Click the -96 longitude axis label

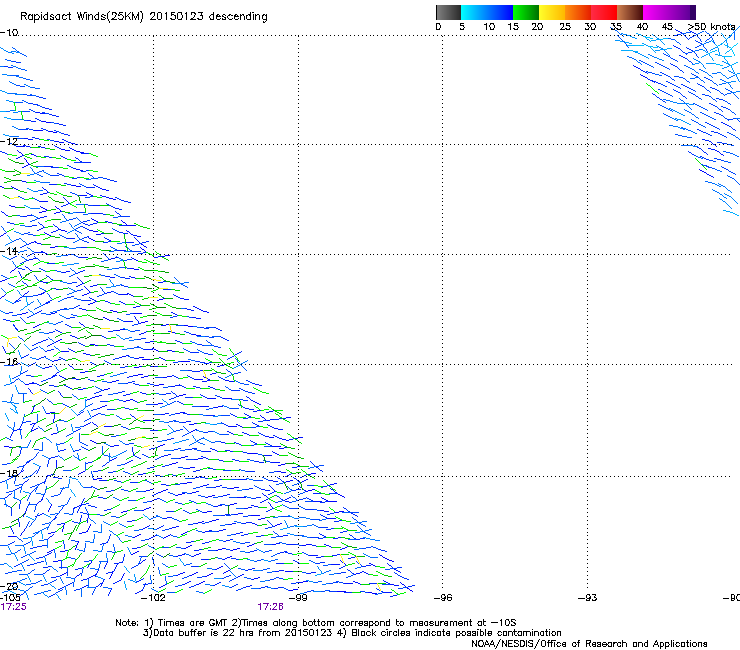443,598
